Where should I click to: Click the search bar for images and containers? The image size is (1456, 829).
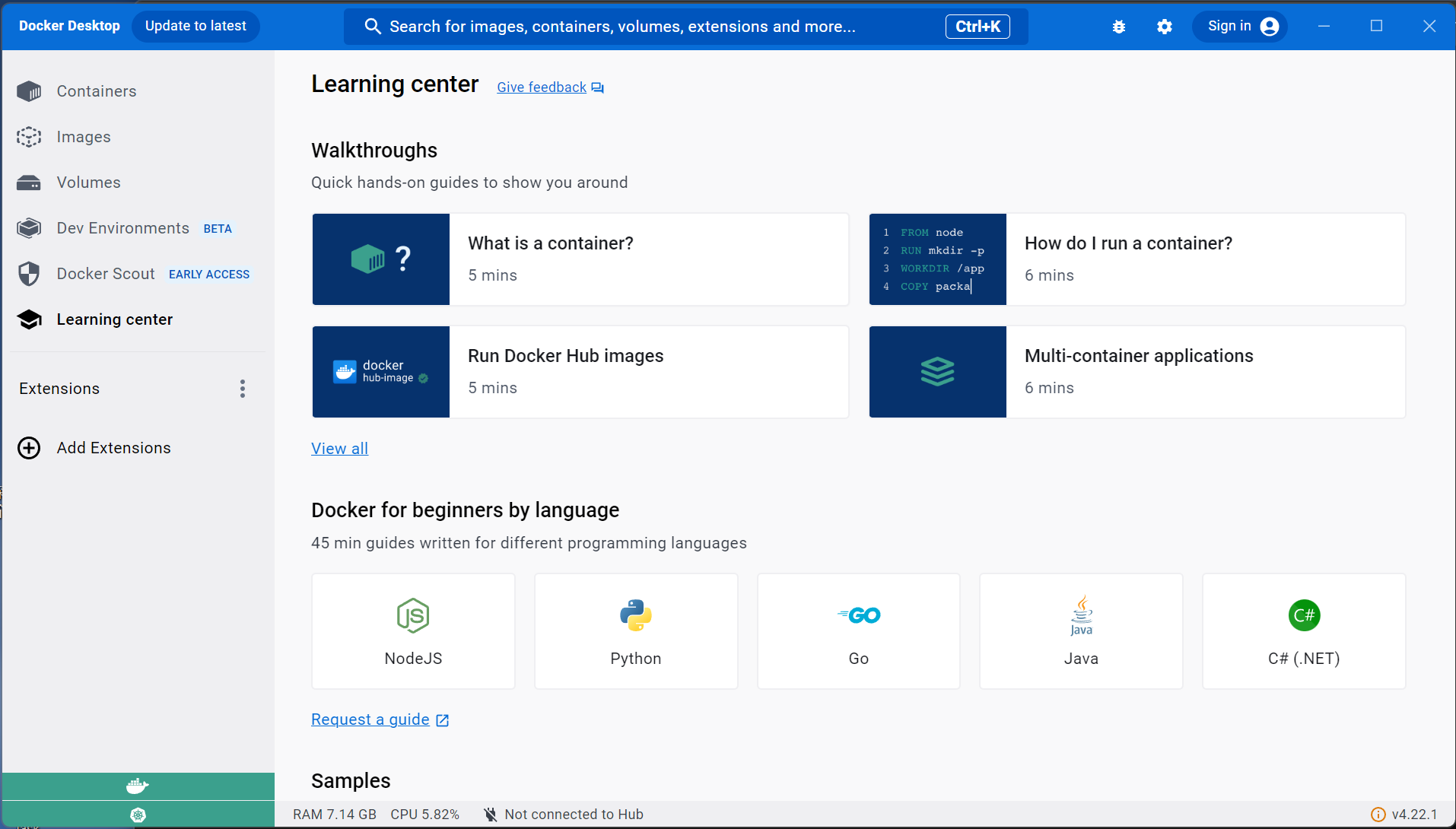click(685, 26)
